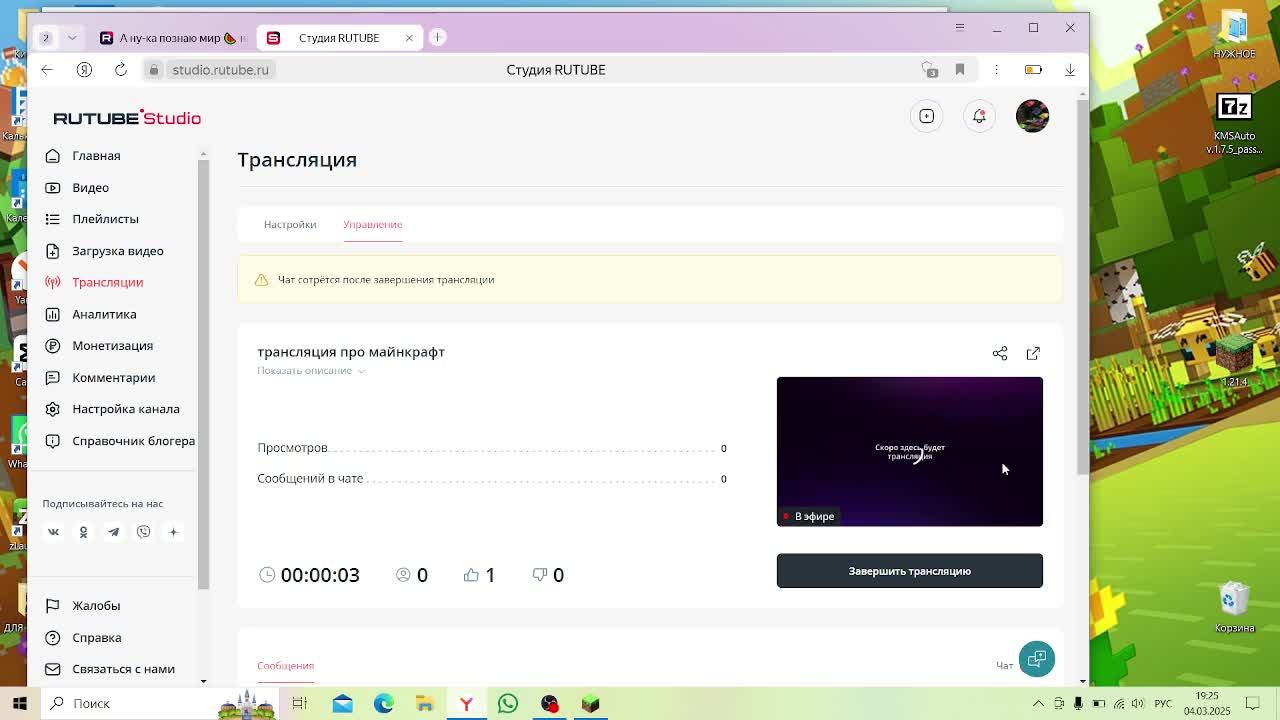Click the Telegram social icon

(x=113, y=531)
